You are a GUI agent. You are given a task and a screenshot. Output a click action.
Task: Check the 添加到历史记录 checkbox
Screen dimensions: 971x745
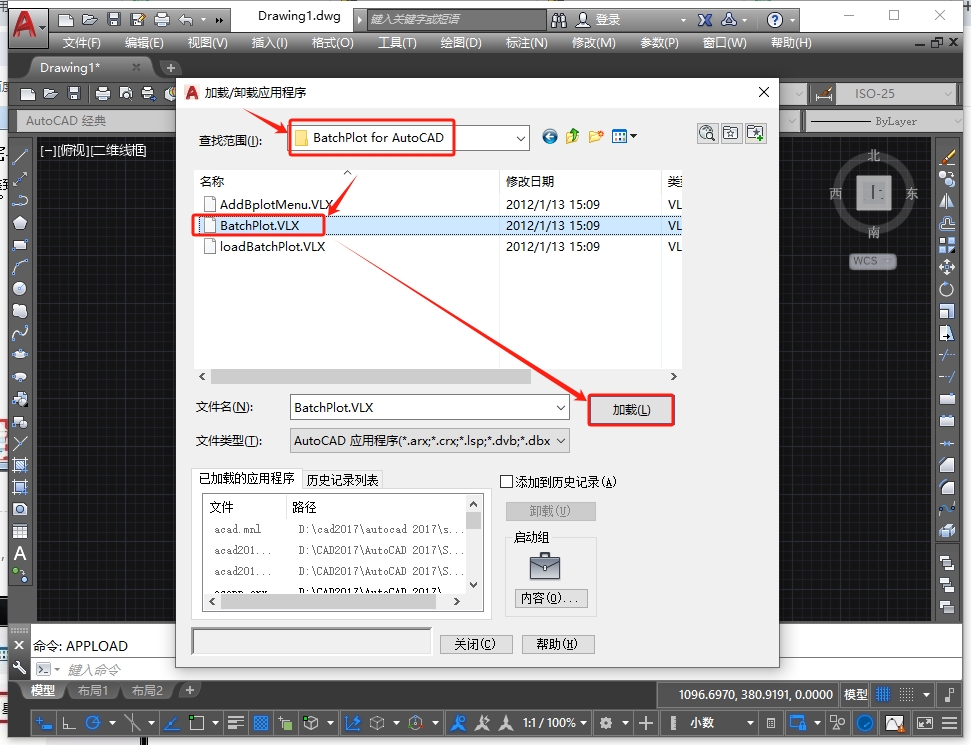pos(507,481)
